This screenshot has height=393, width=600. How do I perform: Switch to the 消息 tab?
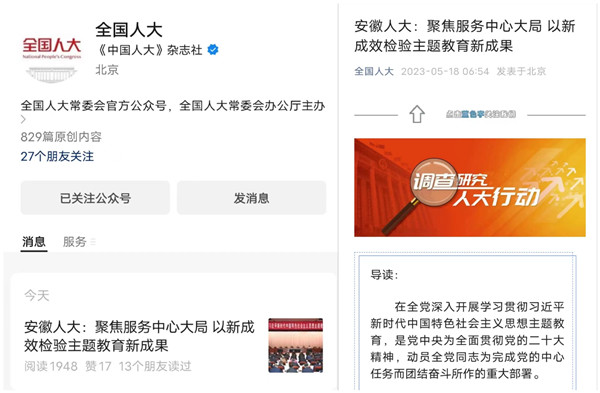pos(34,242)
